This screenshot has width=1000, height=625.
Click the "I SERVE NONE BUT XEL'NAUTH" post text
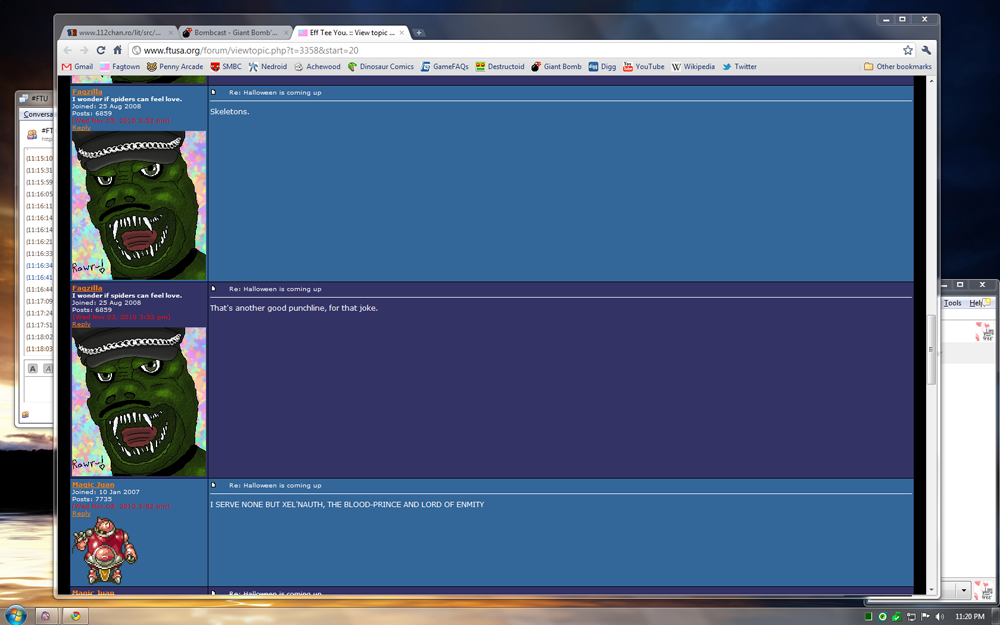pos(347,504)
